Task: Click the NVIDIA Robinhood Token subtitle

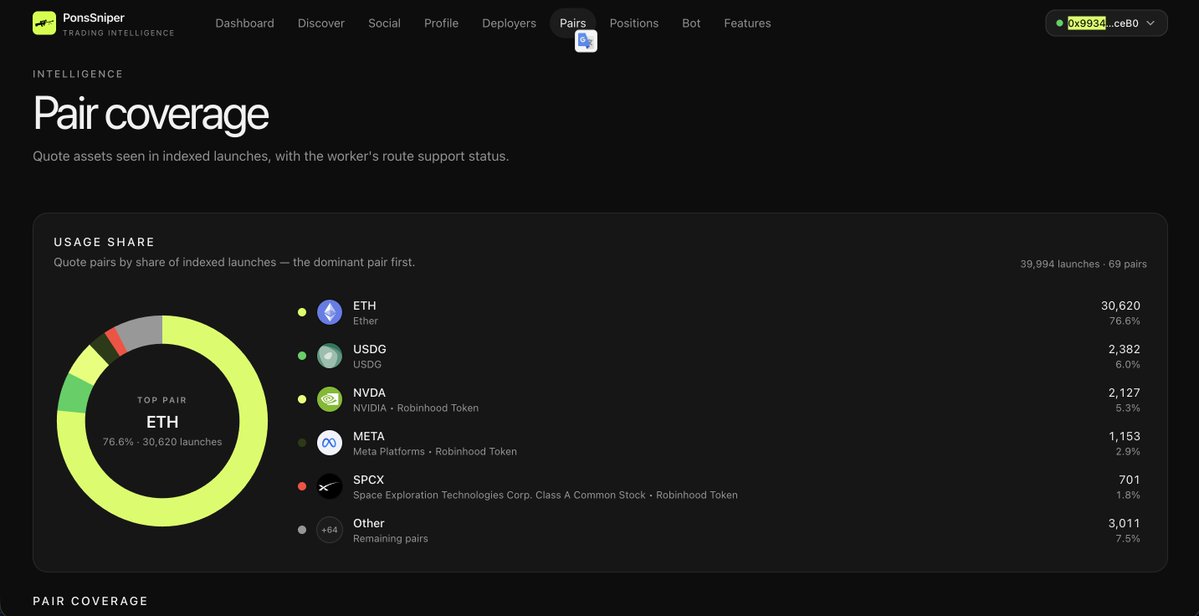Action: click(x=416, y=408)
